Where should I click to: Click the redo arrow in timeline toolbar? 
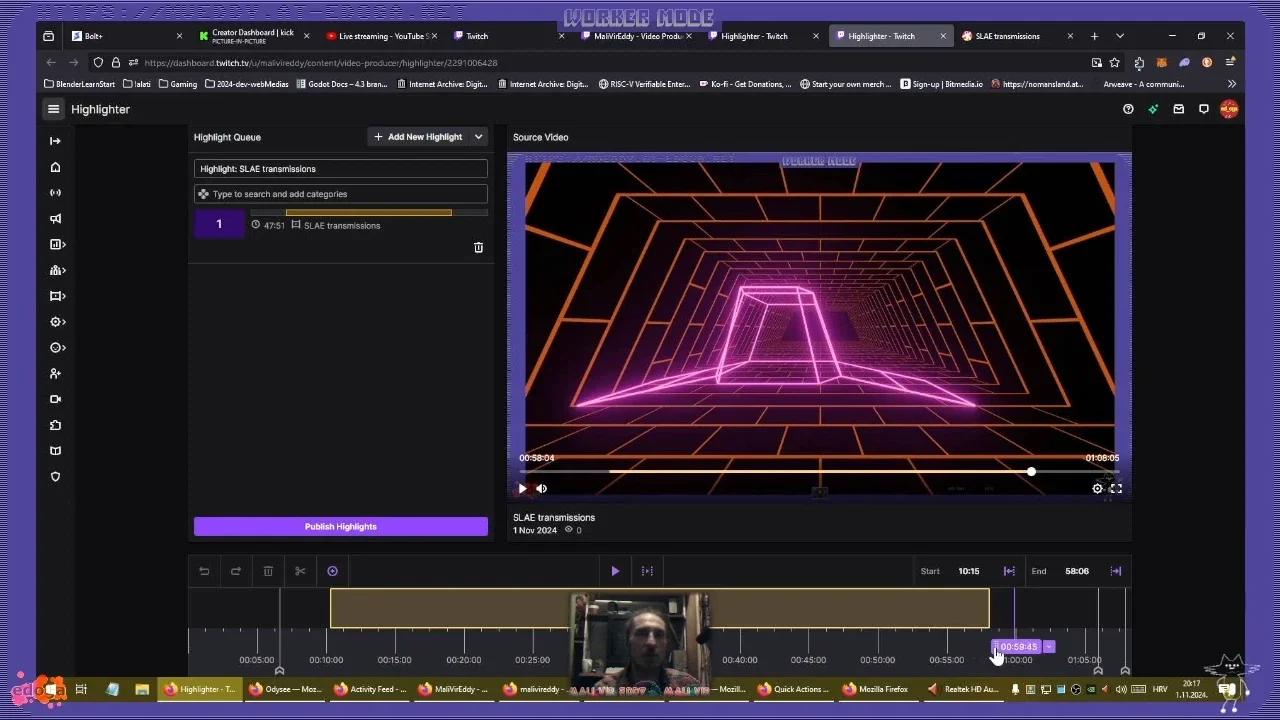236,571
